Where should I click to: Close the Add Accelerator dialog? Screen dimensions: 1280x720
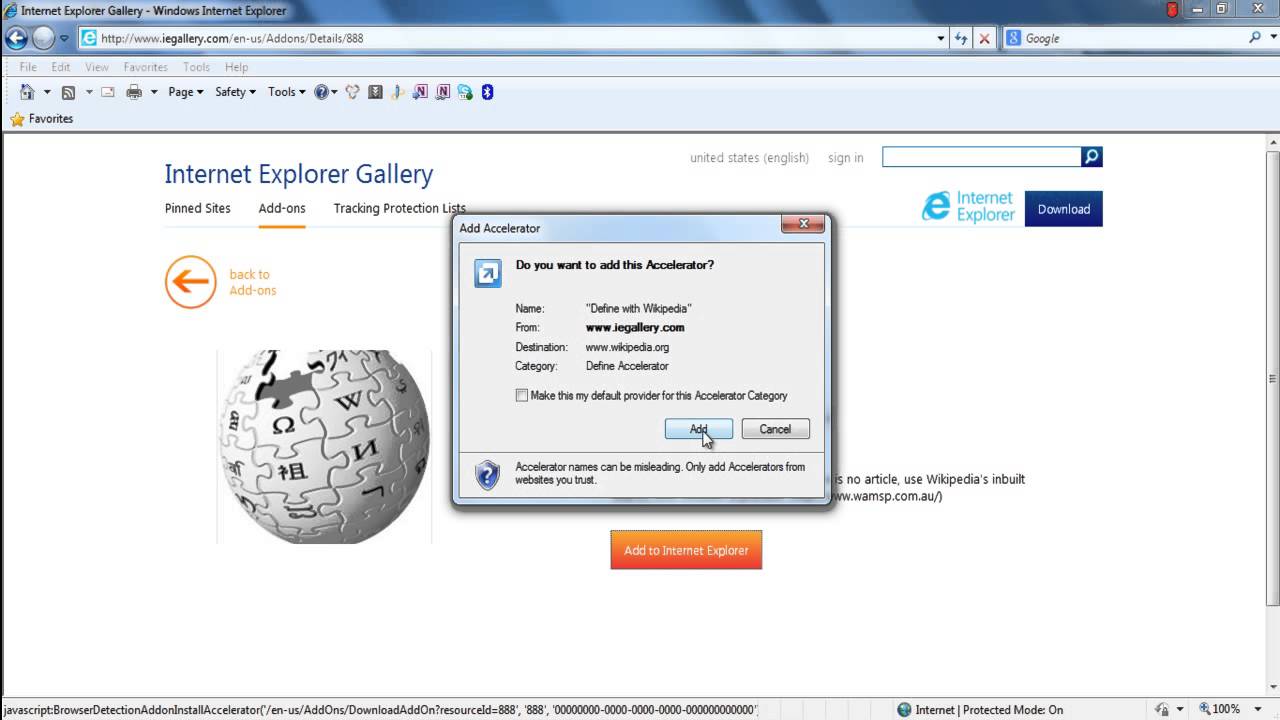pos(803,224)
